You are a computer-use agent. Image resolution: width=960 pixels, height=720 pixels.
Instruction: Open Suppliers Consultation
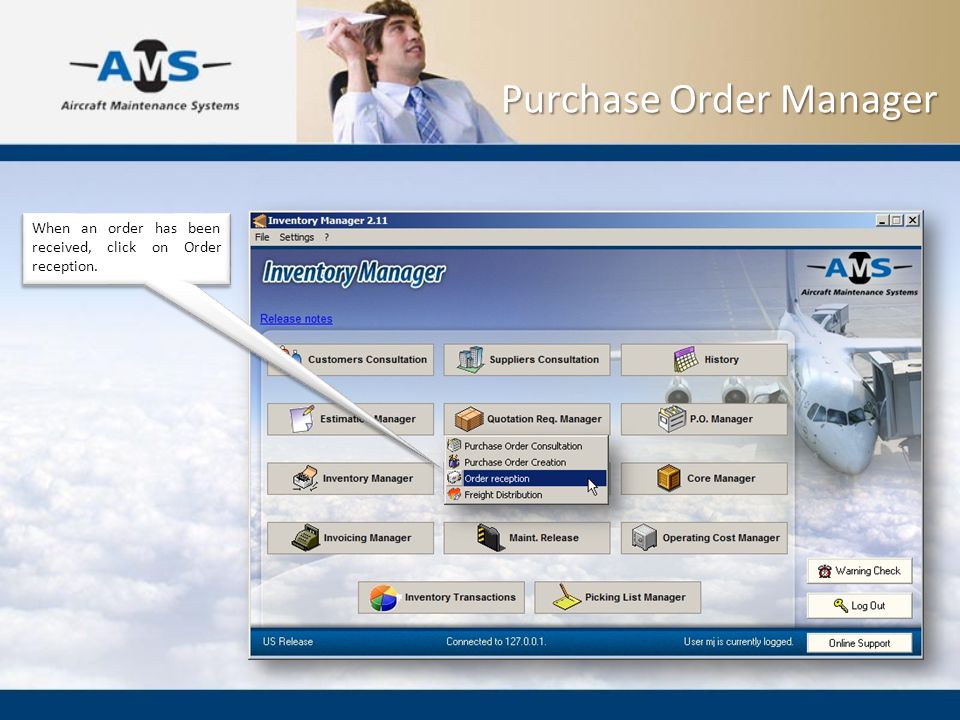pyautogui.click(x=527, y=359)
